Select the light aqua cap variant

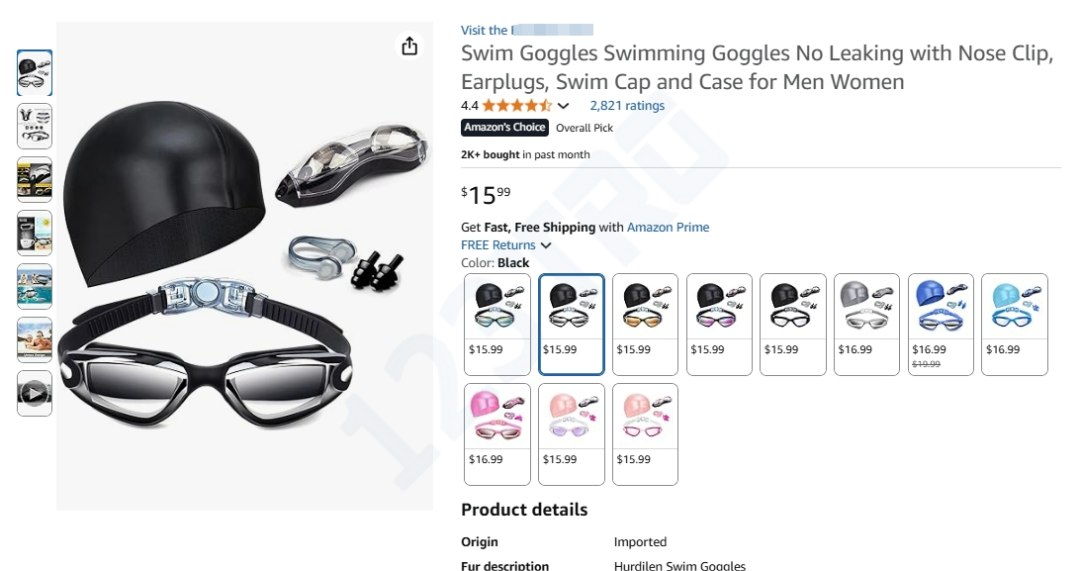point(1015,324)
